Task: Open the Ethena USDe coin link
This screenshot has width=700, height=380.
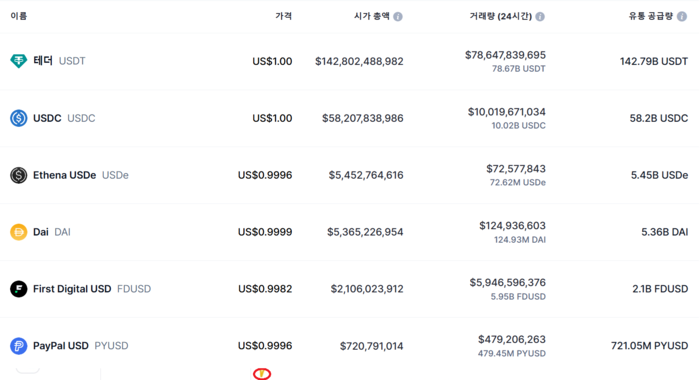Action: 81,175
